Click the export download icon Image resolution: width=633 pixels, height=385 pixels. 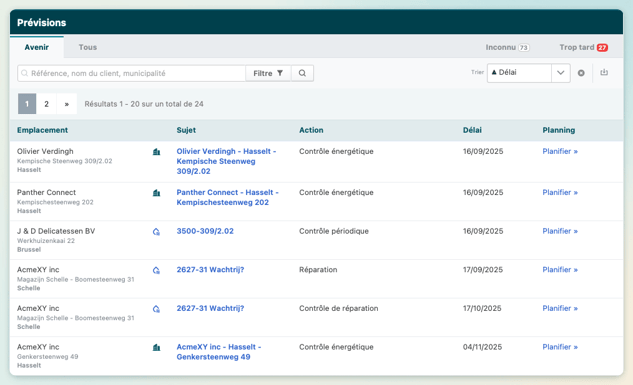tap(604, 73)
